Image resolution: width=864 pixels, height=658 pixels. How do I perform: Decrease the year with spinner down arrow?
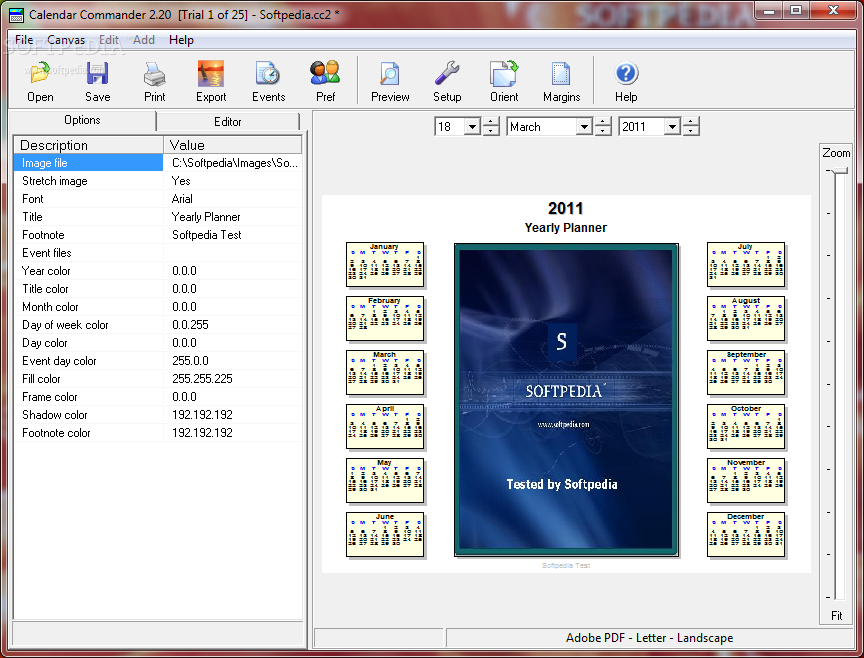691,131
